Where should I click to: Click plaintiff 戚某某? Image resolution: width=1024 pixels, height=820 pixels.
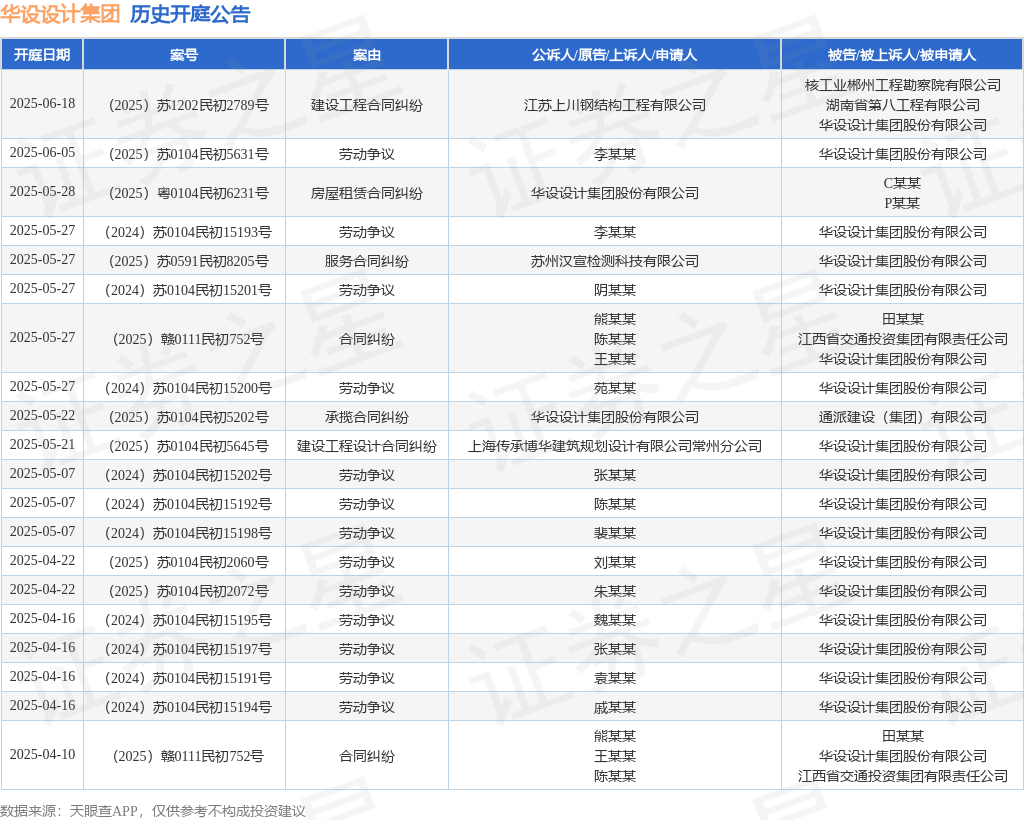point(615,708)
